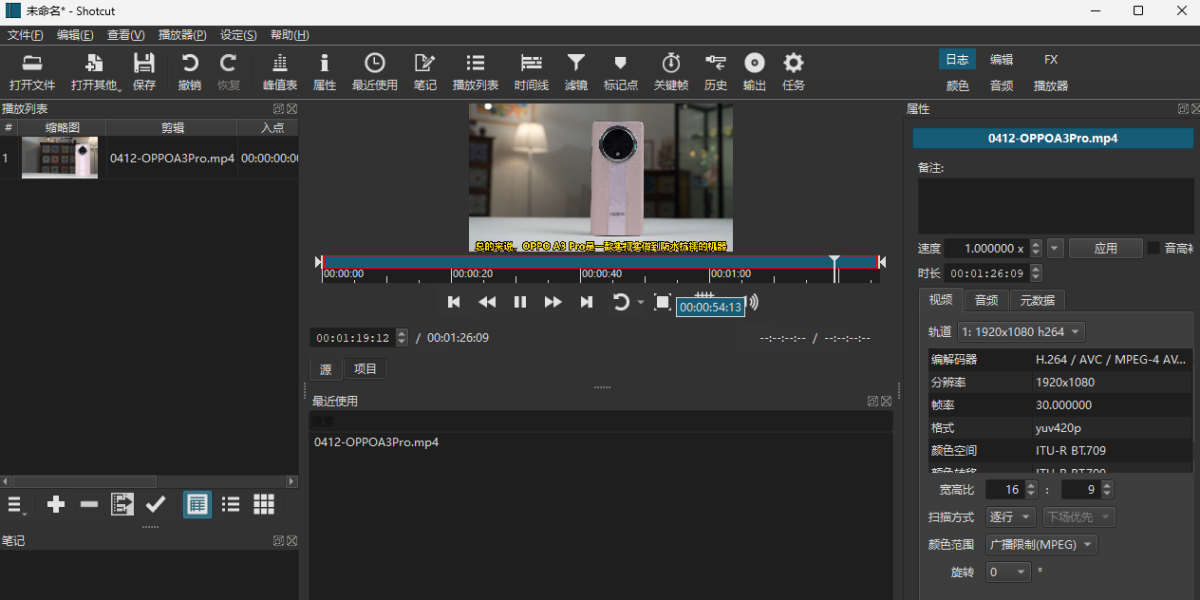Viewport: 1200px width, 600px height.
Task: Switch playlist to details view mode
Action: (x=197, y=505)
